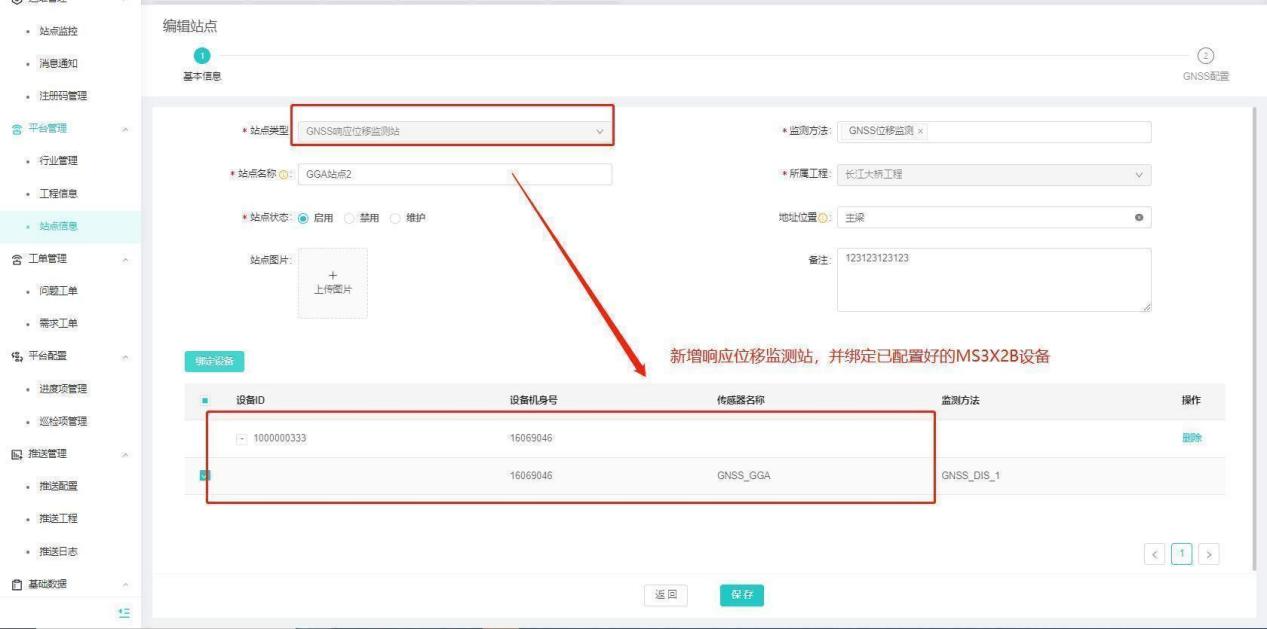Collapse device row 1000000333 in table
The height and width of the screenshot is (629, 1267).
tap(242, 438)
